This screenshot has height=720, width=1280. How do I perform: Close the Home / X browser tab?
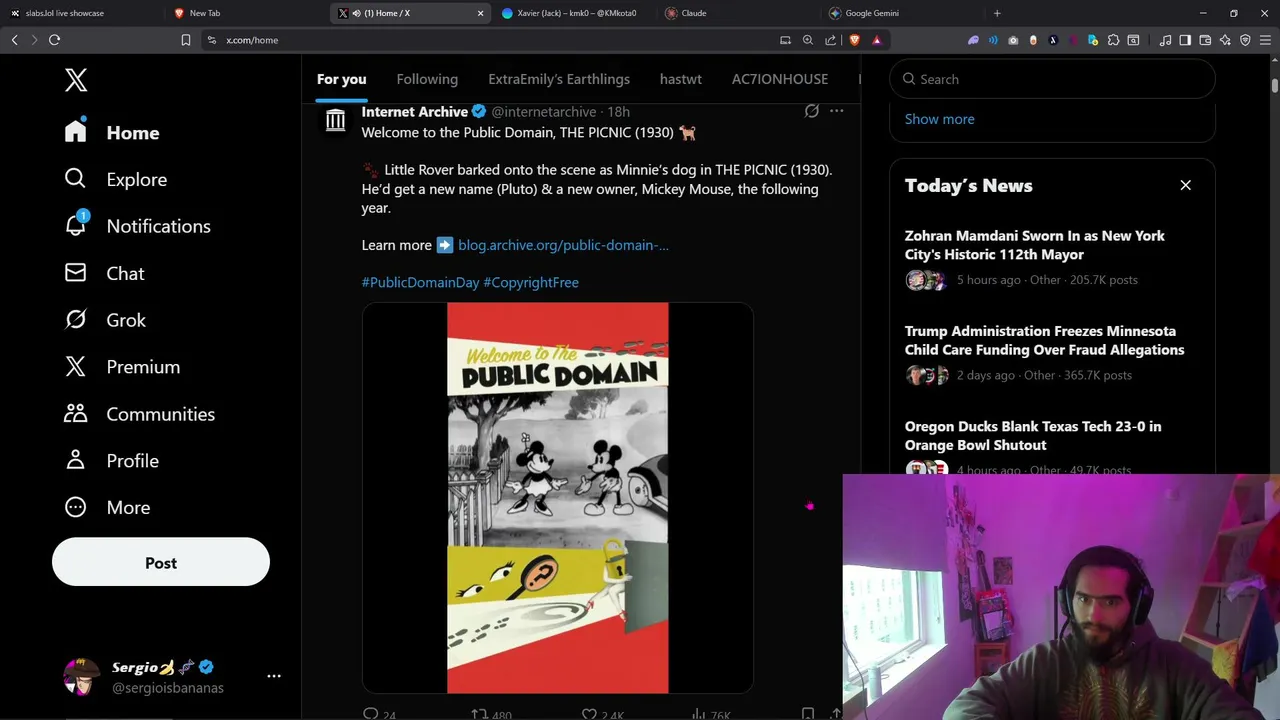480,13
